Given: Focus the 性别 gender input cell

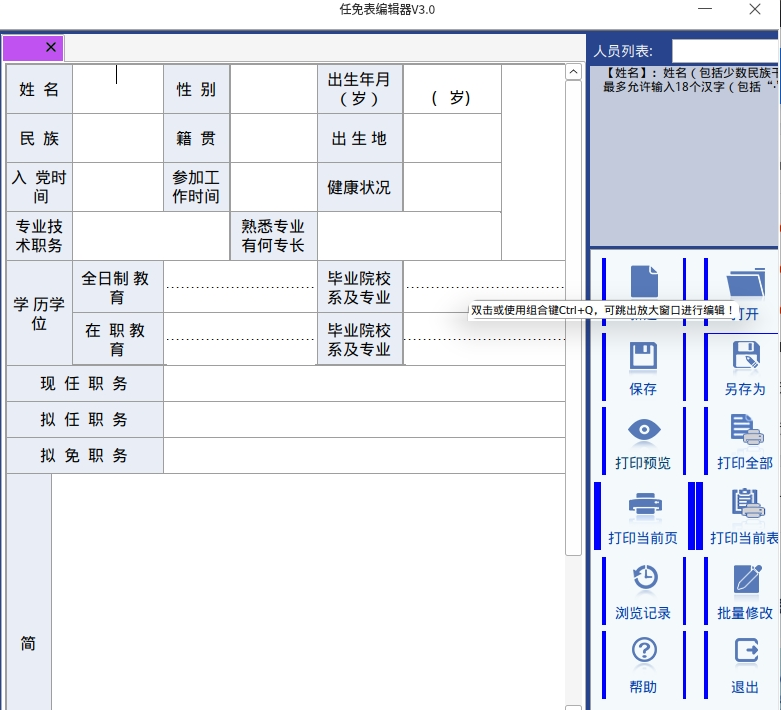Looking at the screenshot, I should click(x=274, y=89).
